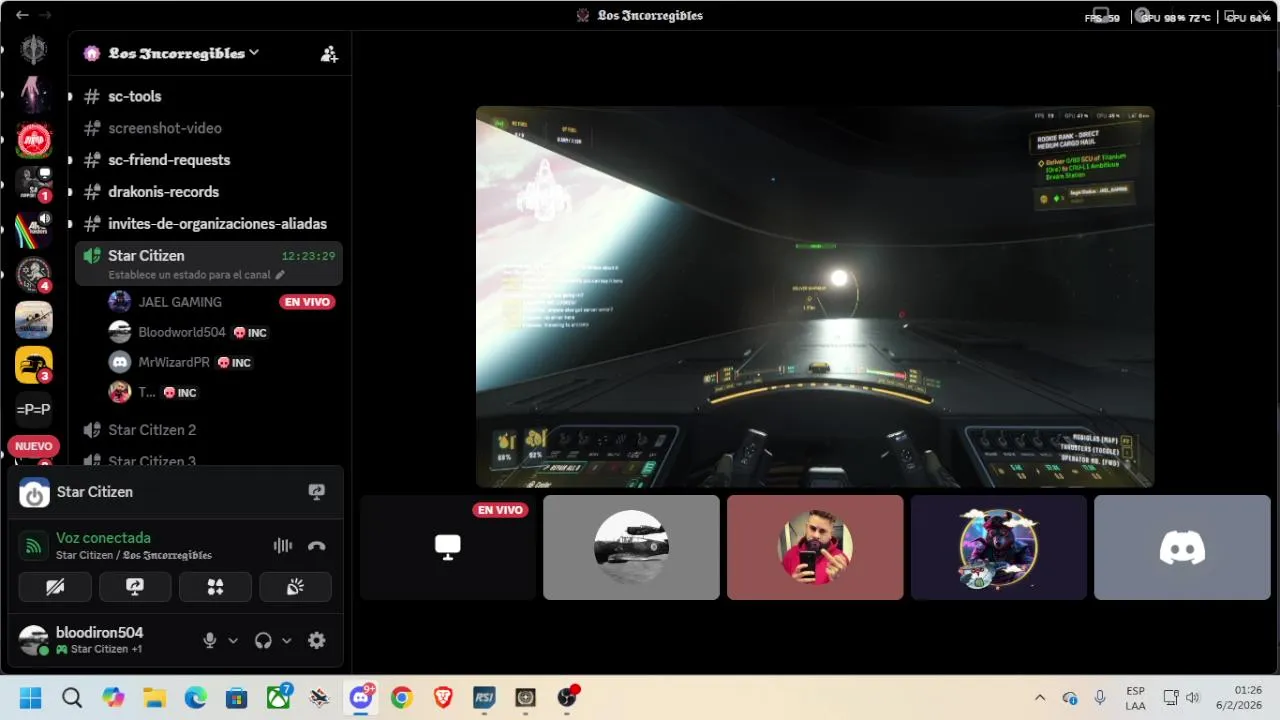
Task: Click the NUEVO unread mentions pill
Action: click(34, 446)
